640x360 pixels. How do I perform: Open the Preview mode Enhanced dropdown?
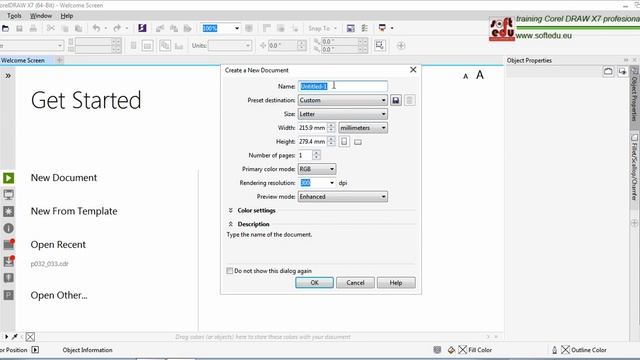342,197
